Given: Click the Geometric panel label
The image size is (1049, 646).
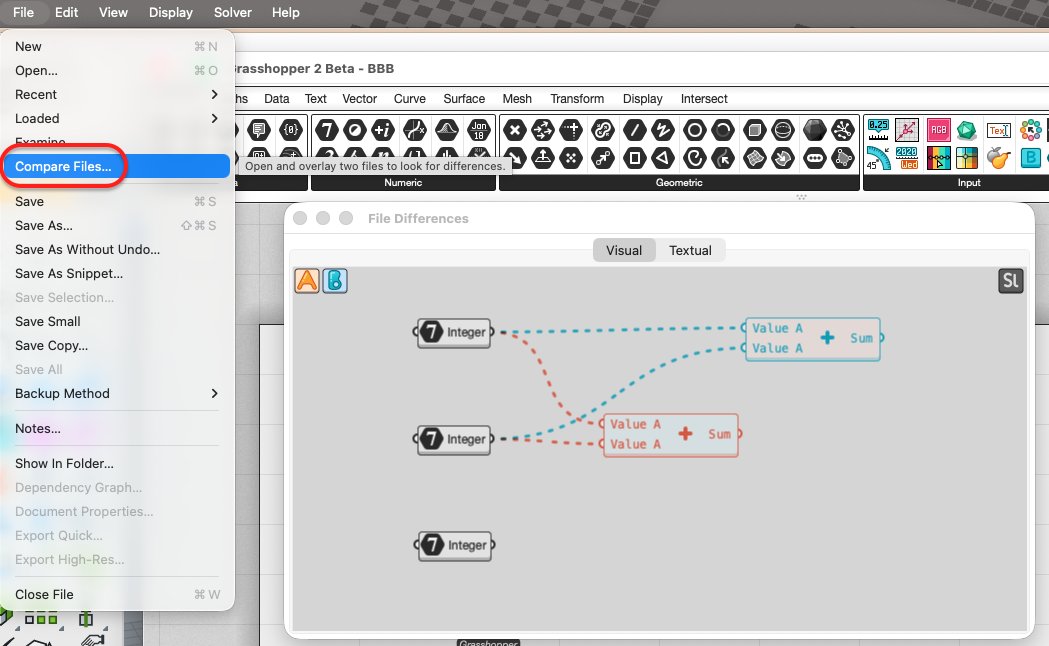Looking at the screenshot, I should click(x=679, y=183).
